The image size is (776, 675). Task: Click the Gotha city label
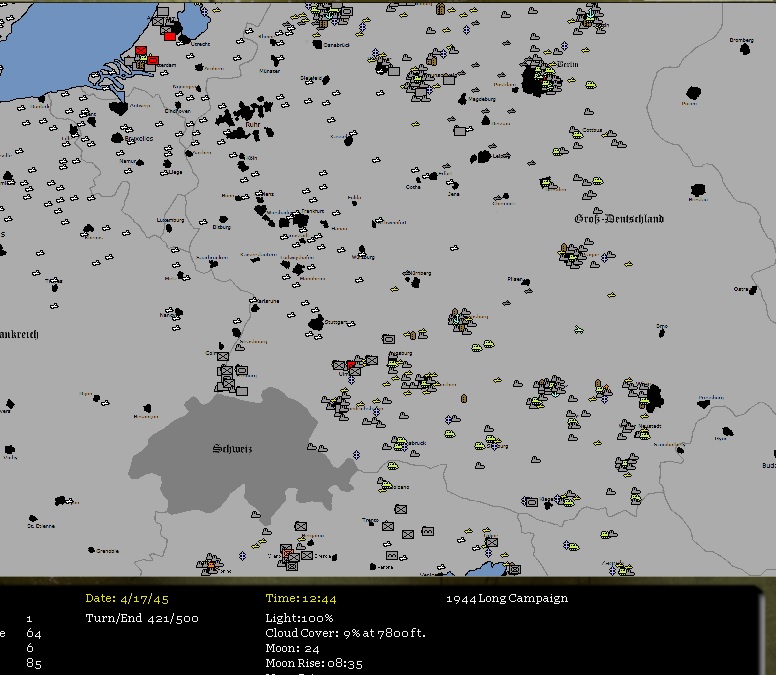click(413, 187)
